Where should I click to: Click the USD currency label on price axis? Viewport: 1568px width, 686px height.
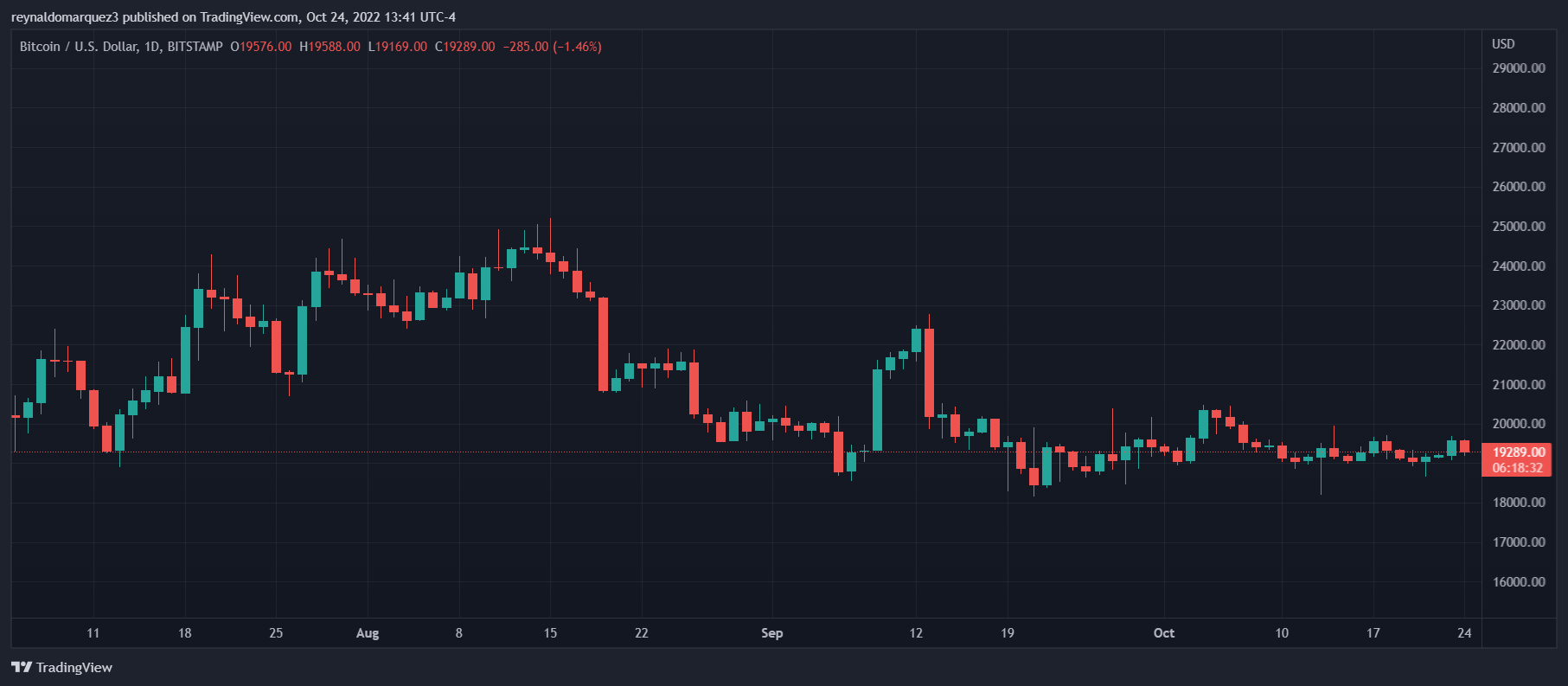pyautogui.click(x=1503, y=44)
